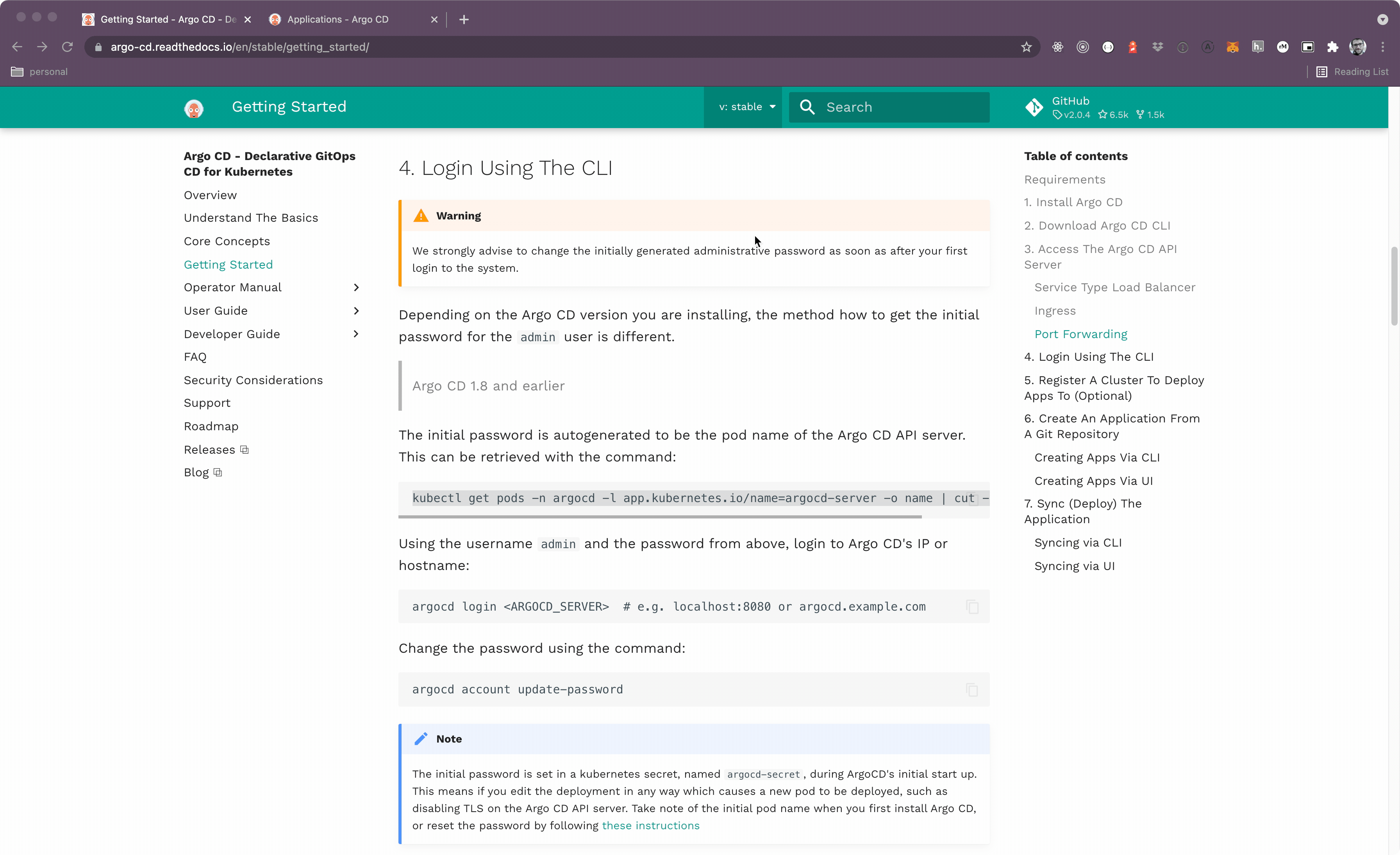The image size is (1400, 855).
Task: Open the Reading List panel
Action: pyautogui.click(x=1352, y=71)
